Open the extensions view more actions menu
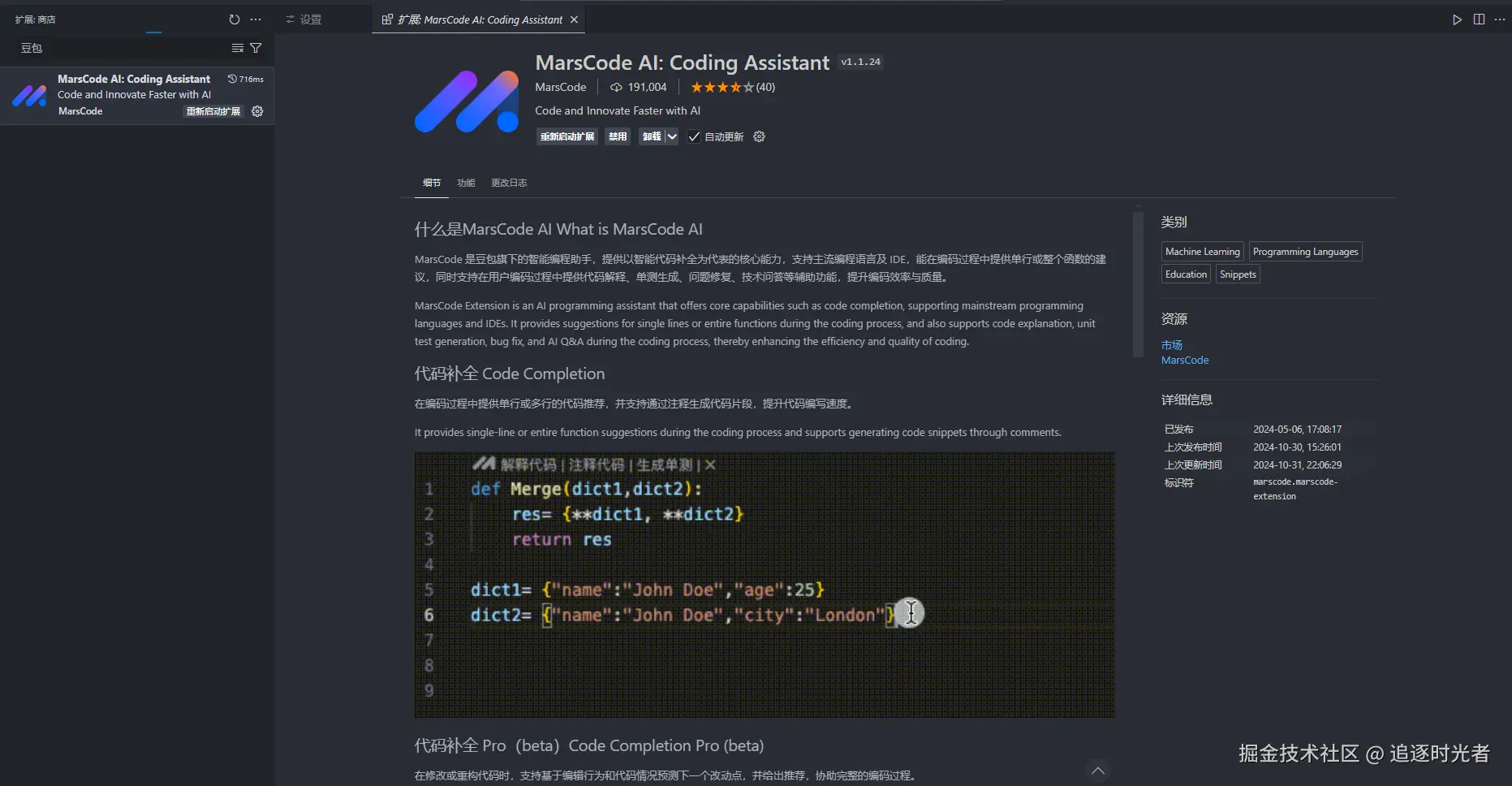Viewport: 1512px width, 786px height. [x=256, y=19]
